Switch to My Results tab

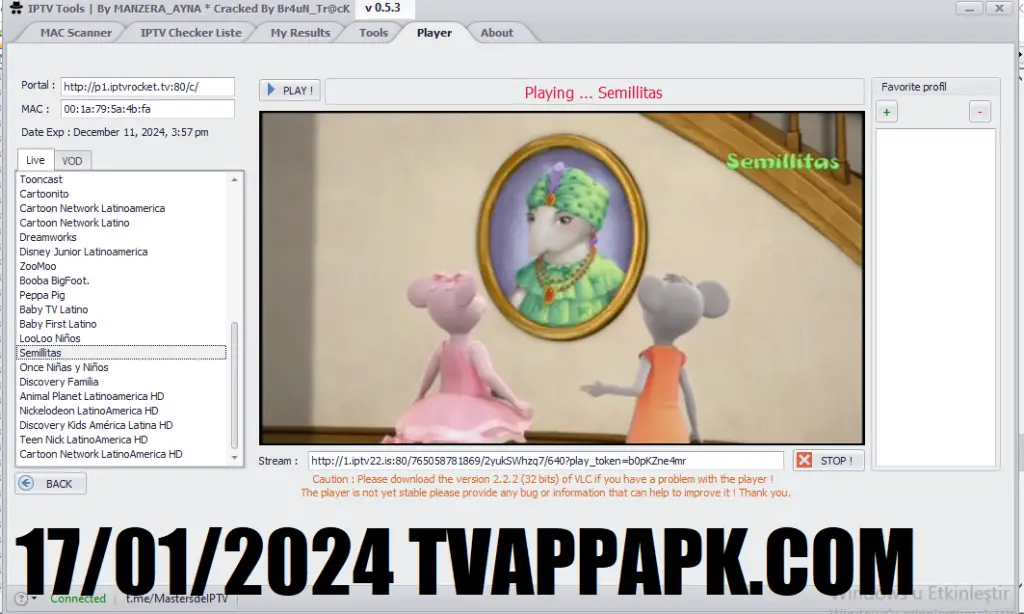[x=300, y=33]
